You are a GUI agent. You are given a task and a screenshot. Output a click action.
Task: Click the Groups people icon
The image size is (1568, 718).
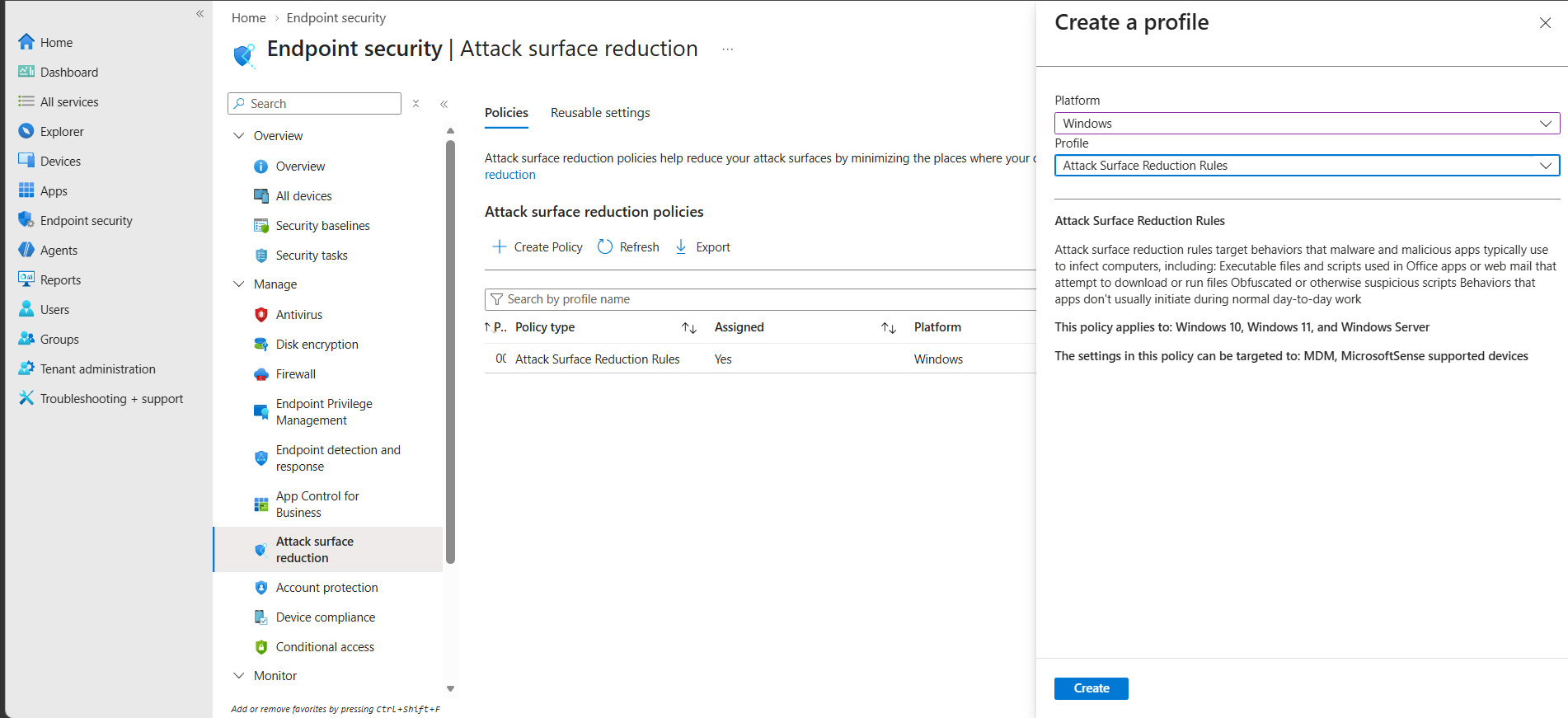click(x=26, y=339)
